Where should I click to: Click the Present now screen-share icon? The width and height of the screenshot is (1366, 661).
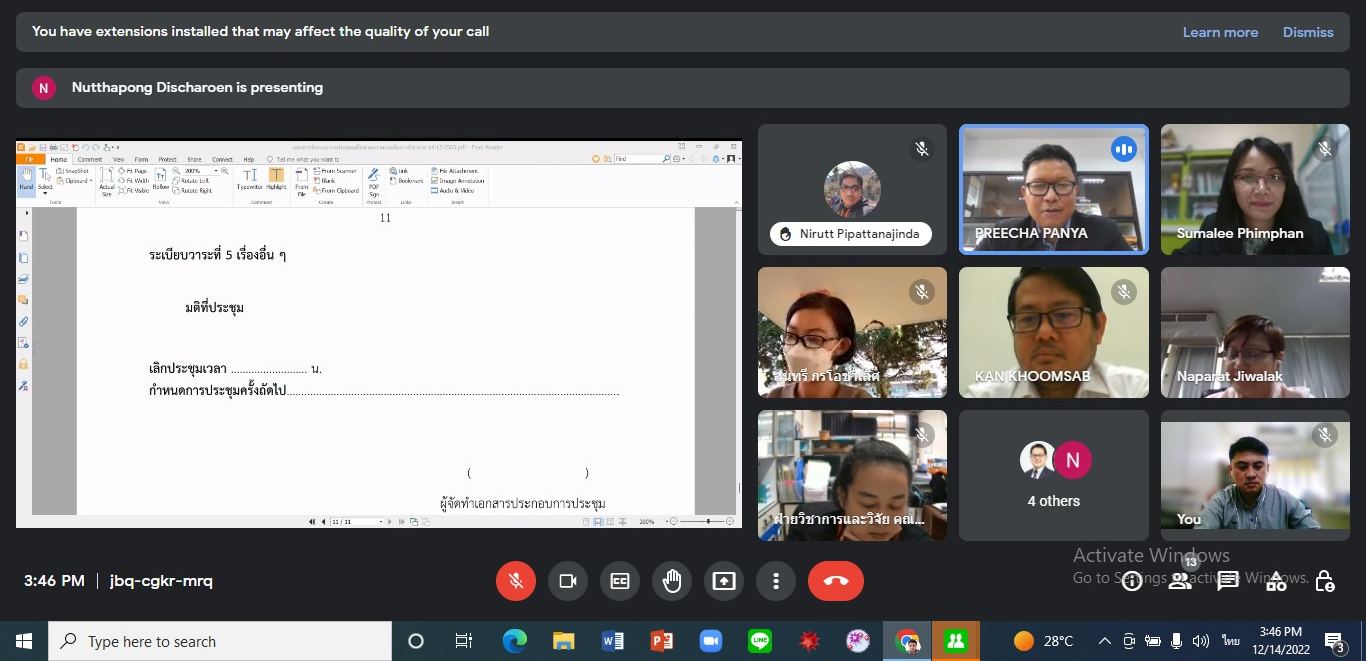pos(724,581)
